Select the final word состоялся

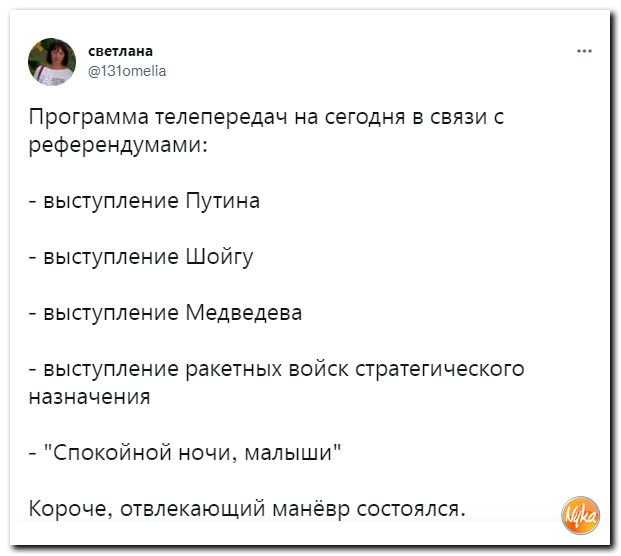(x=411, y=509)
